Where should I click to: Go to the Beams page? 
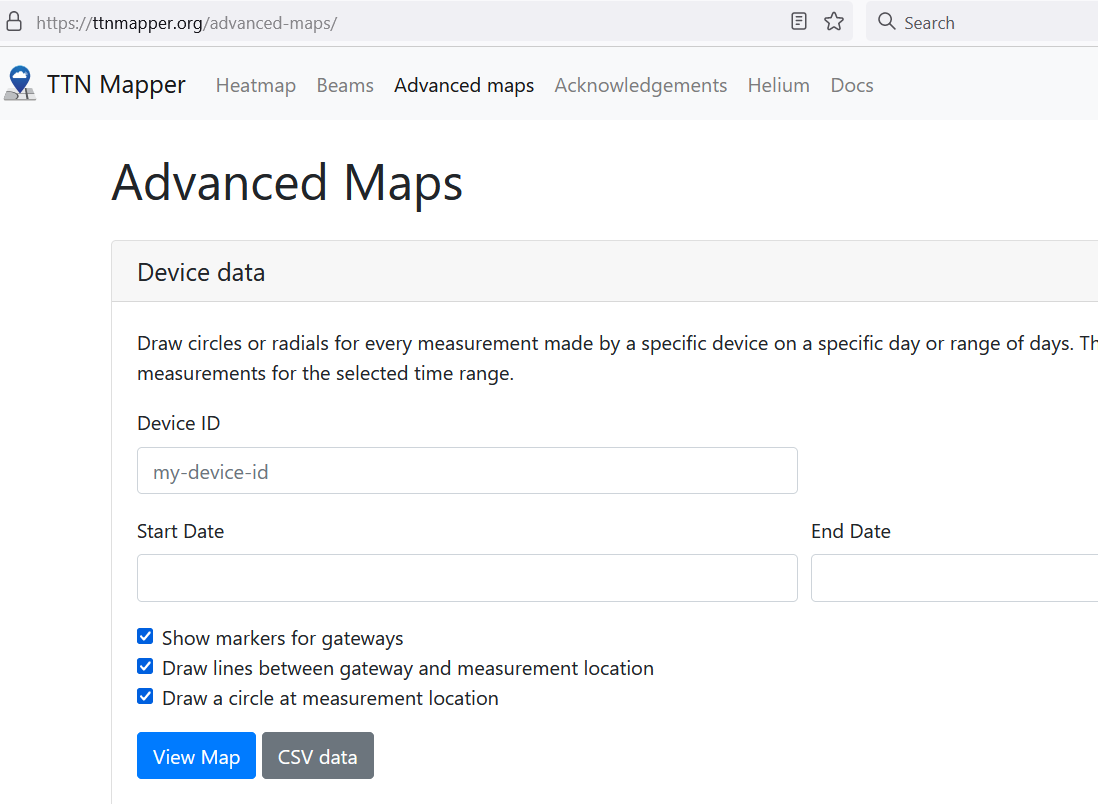[x=345, y=85]
